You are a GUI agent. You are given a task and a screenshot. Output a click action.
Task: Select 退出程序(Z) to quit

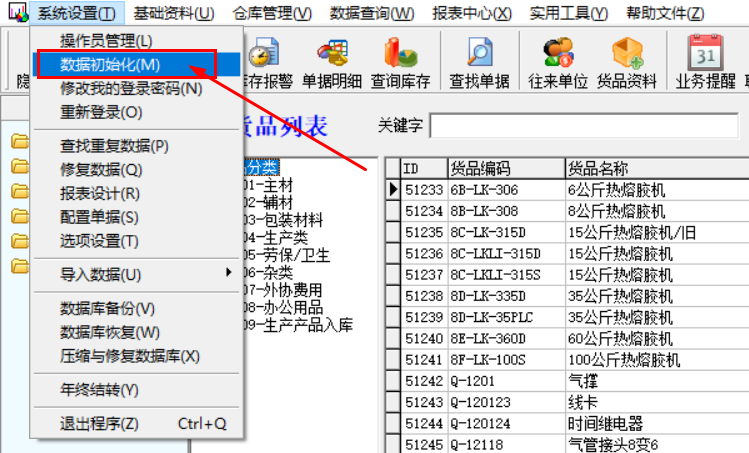[137, 424]
